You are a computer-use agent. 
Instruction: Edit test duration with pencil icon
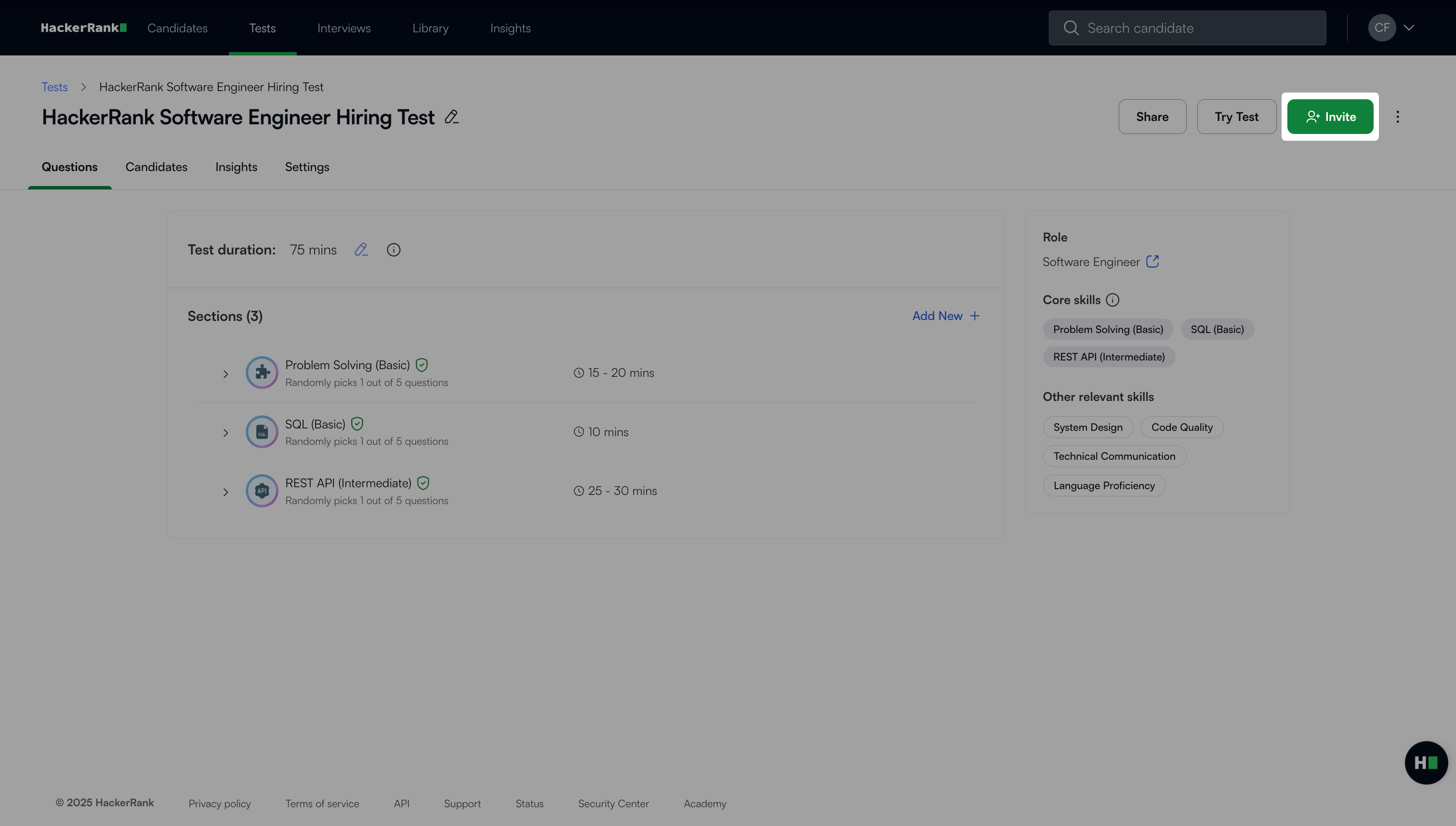pyautogui.click(x=361, y=250)
